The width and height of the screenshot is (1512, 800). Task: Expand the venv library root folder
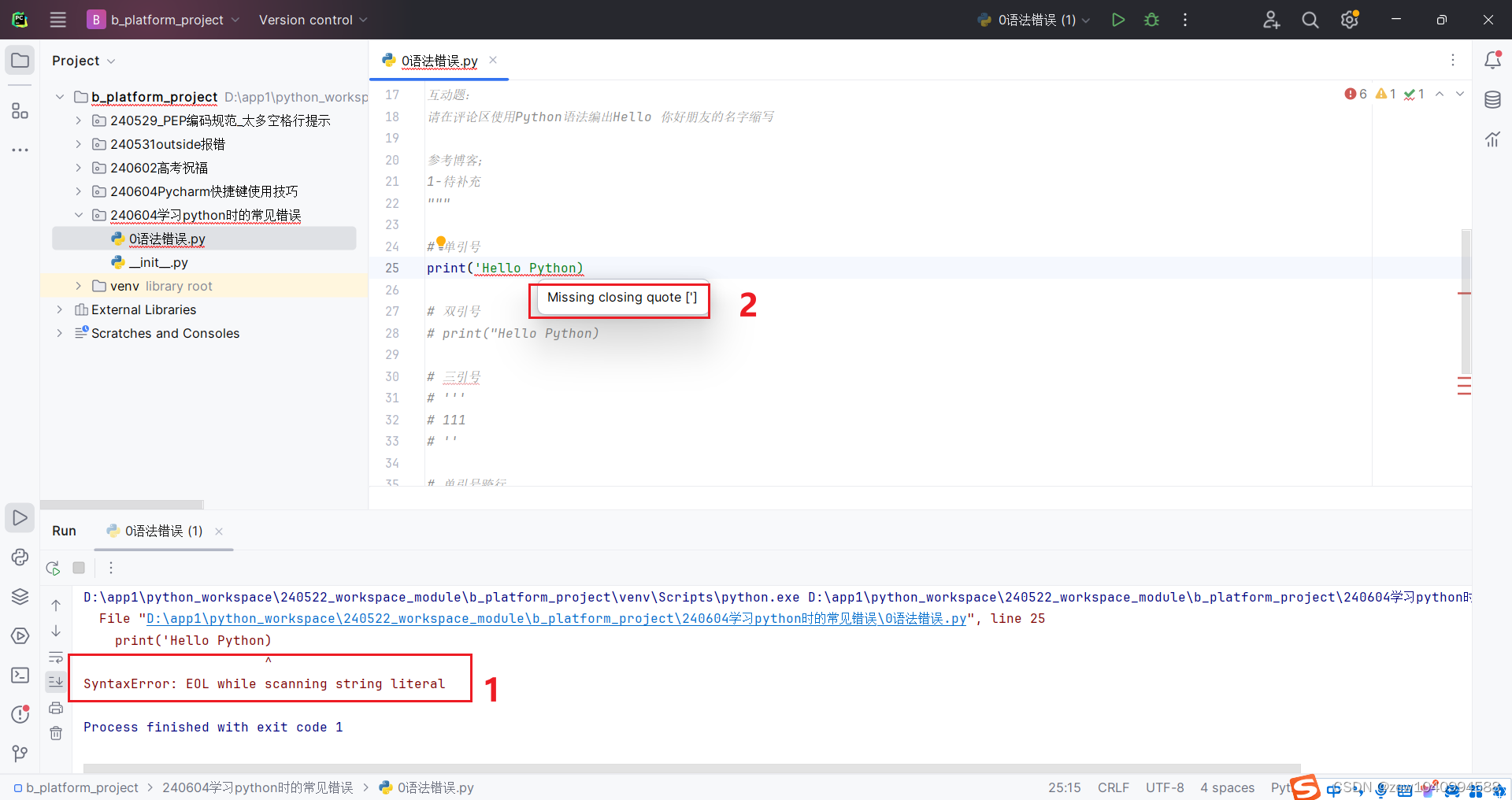(x=79, y=286)
